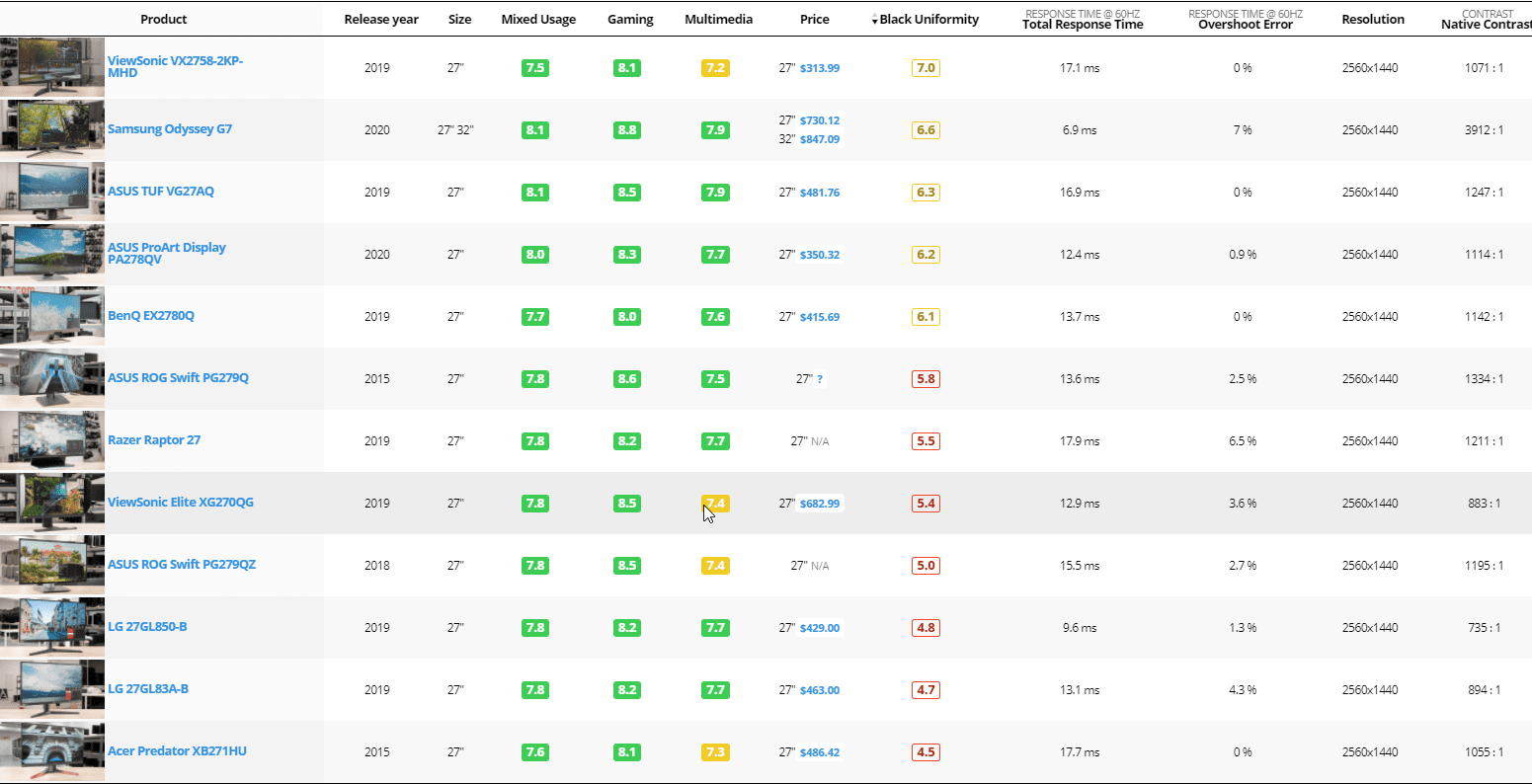This screenshot has width=1532, height=784.
Task: Open ASUS ProArt Display PA278QV link
Action: (x=167, y=254)
